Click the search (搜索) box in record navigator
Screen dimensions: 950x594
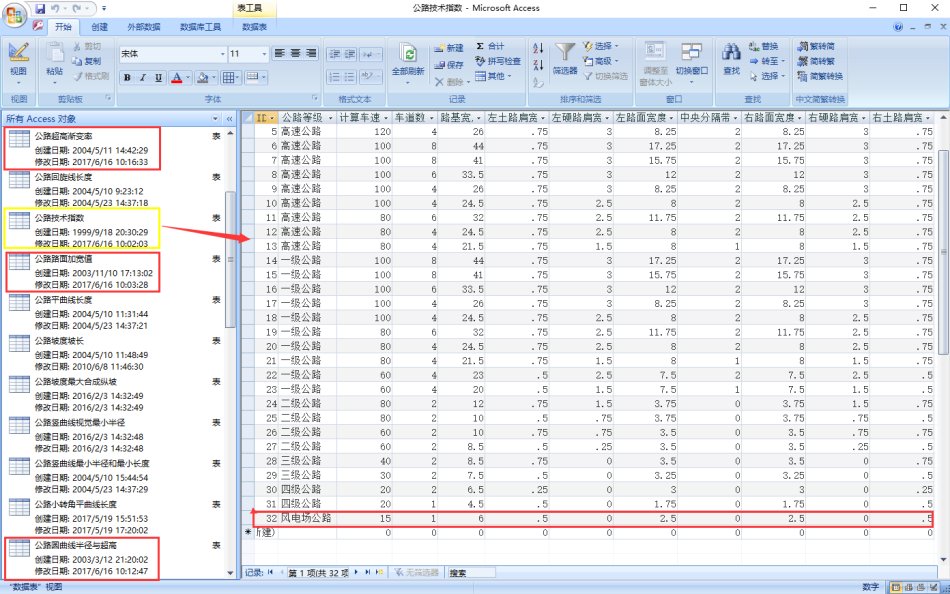470,573
